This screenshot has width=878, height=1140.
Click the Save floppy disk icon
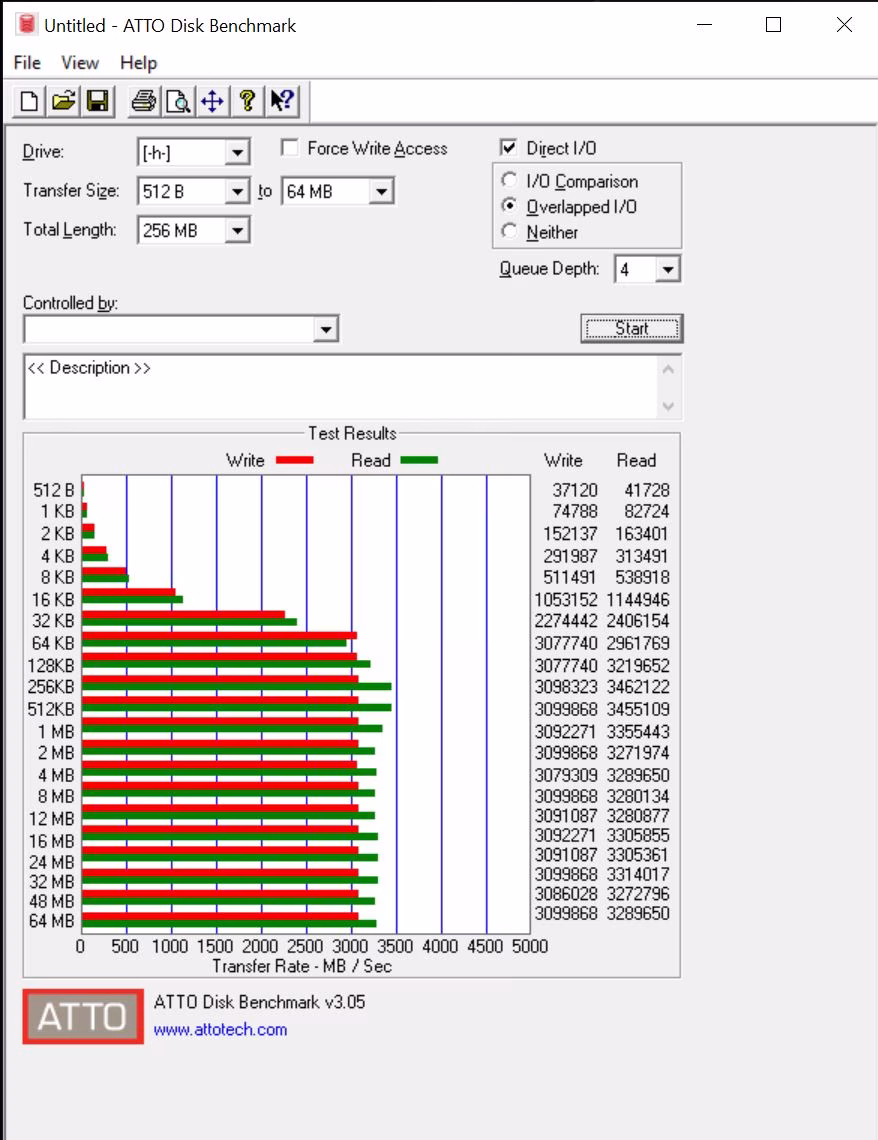[x=97, y=101]
